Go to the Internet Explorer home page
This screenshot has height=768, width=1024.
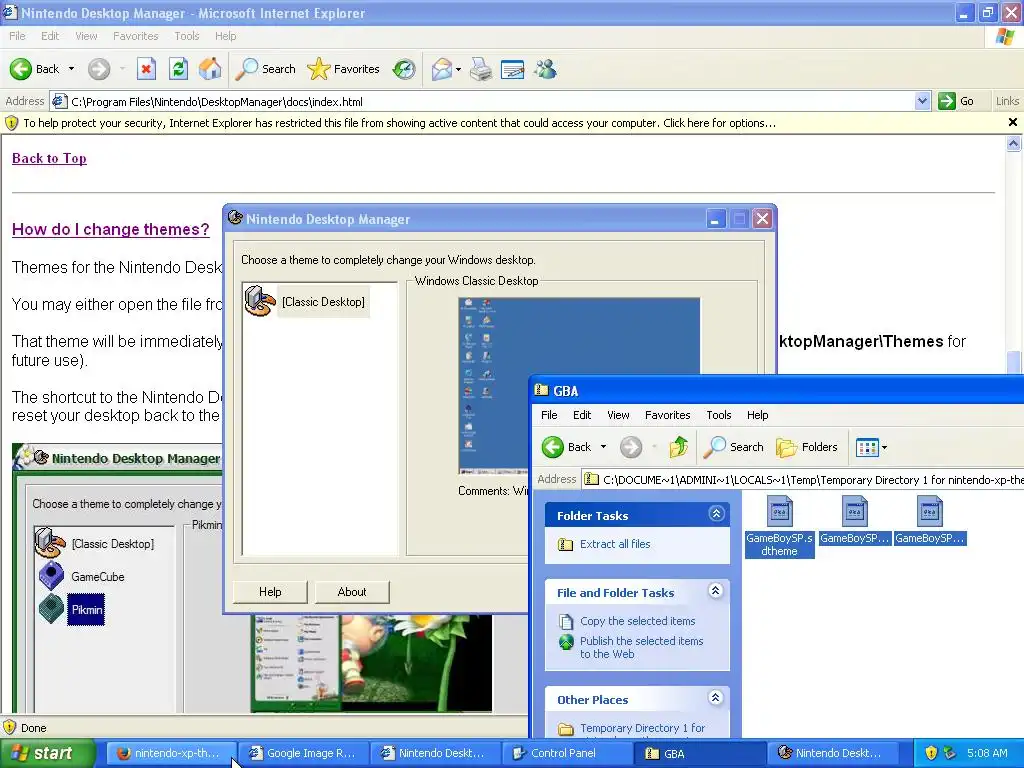coord(210,69)
